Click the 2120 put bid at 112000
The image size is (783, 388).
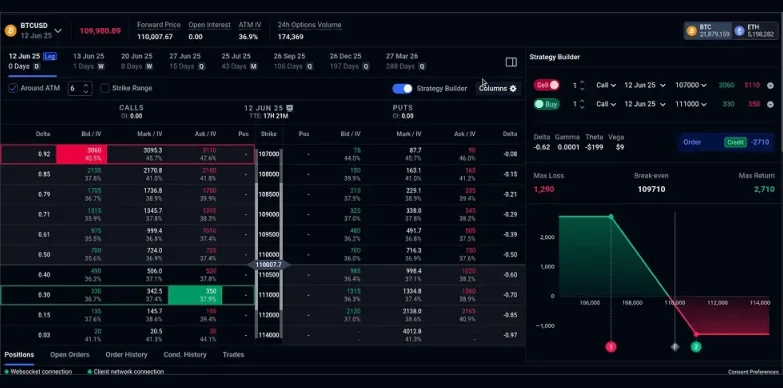pyautogui.click(x=353, y=311)
